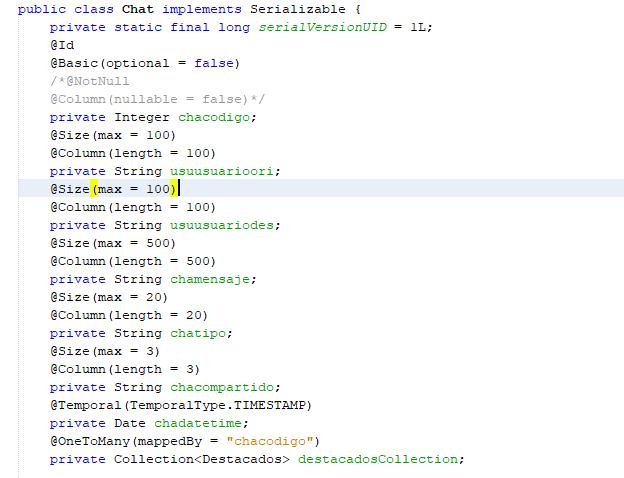Click the @Column(length = 20) annotation

coord(129,315)
